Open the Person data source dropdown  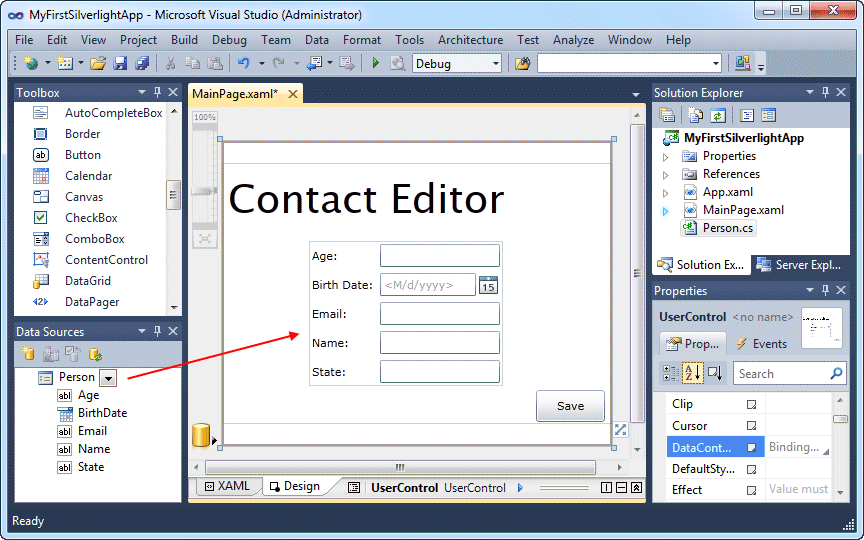108,378
